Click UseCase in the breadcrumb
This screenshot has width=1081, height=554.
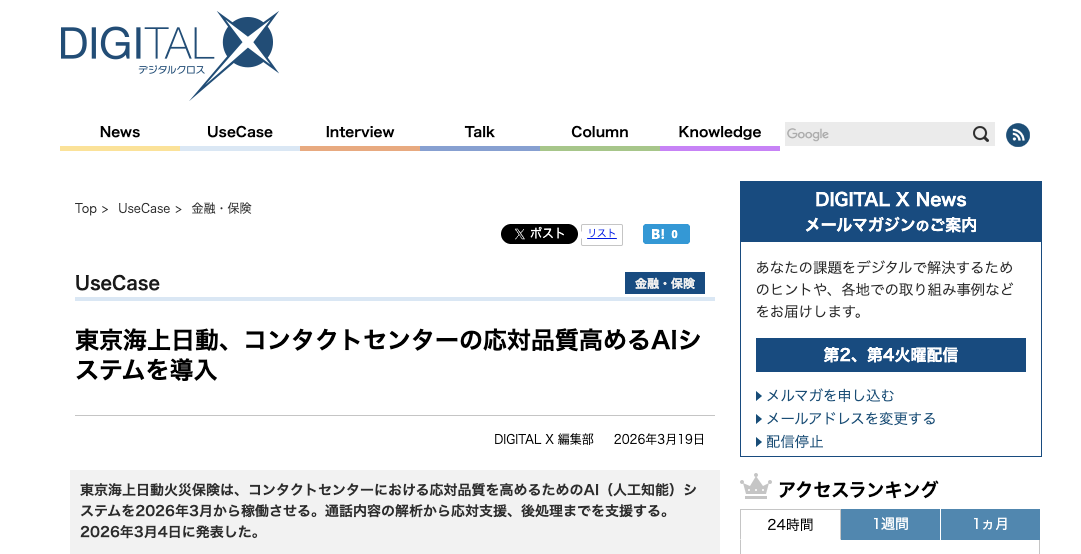[144, 209]
